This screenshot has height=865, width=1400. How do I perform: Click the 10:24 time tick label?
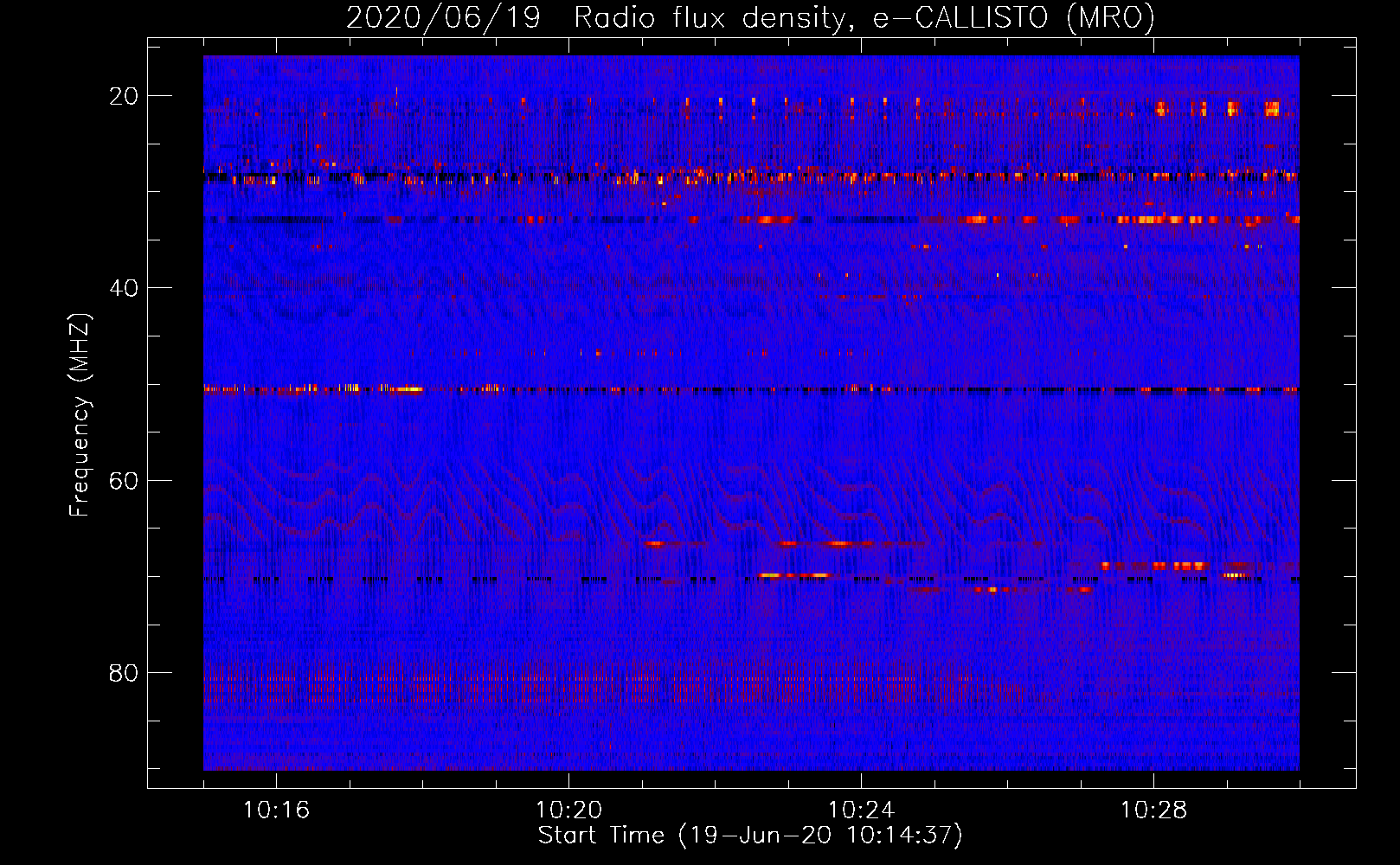[861, 810]
